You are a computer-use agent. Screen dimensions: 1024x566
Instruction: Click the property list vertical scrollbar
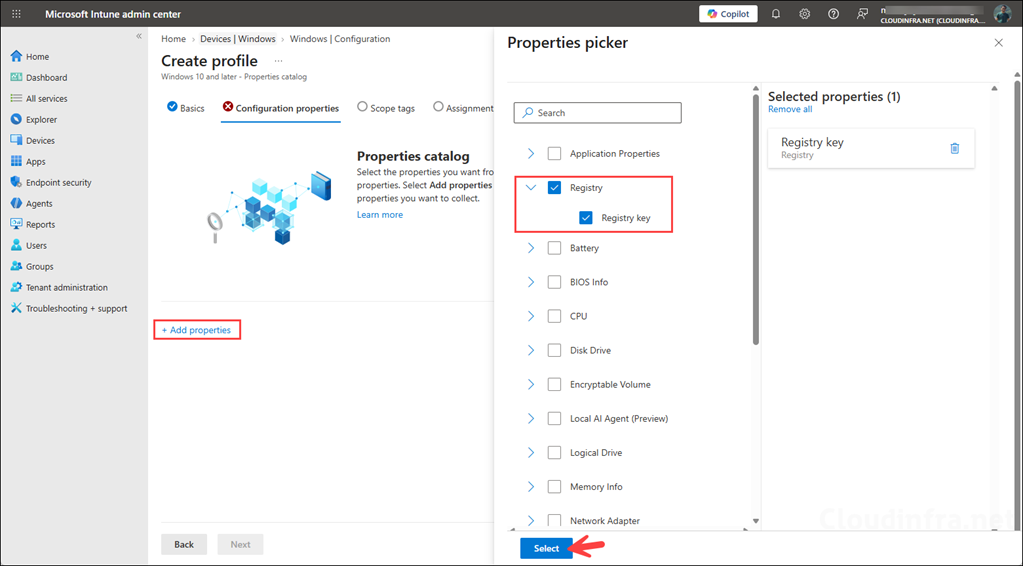(x=756, y=219)
